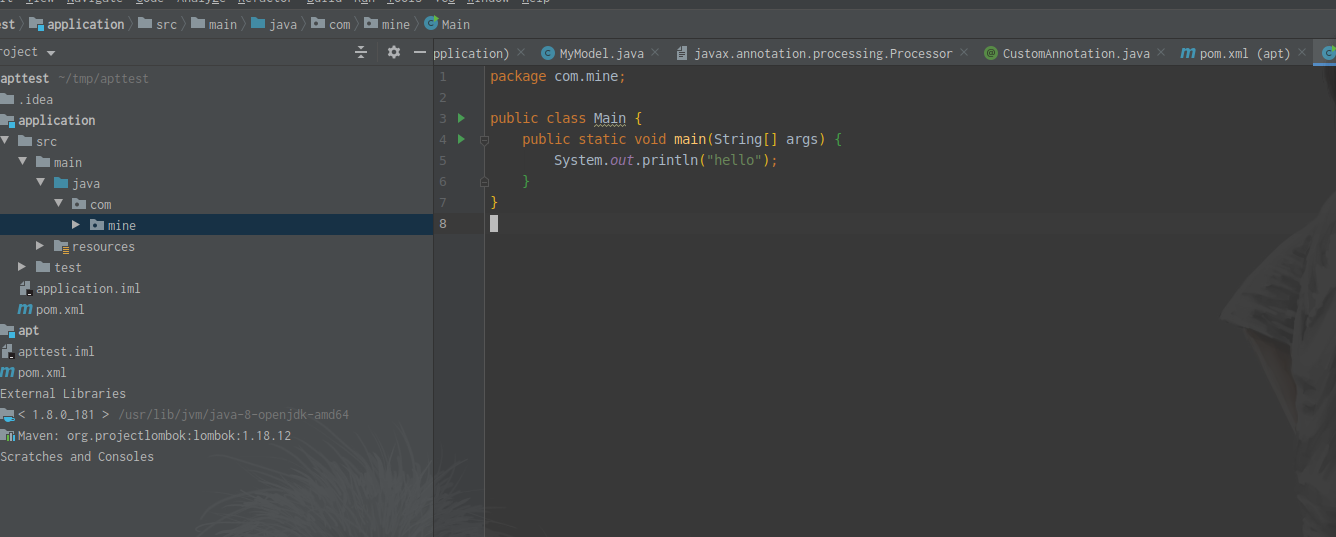Click the Main class icon in breadcrumb

coord(431,23)
